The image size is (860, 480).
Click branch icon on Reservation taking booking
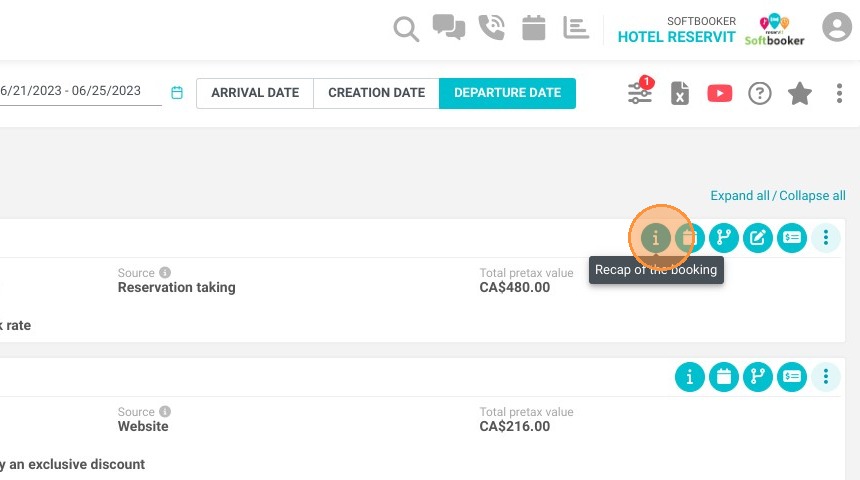pyautogui.click(x=723, y=238)
